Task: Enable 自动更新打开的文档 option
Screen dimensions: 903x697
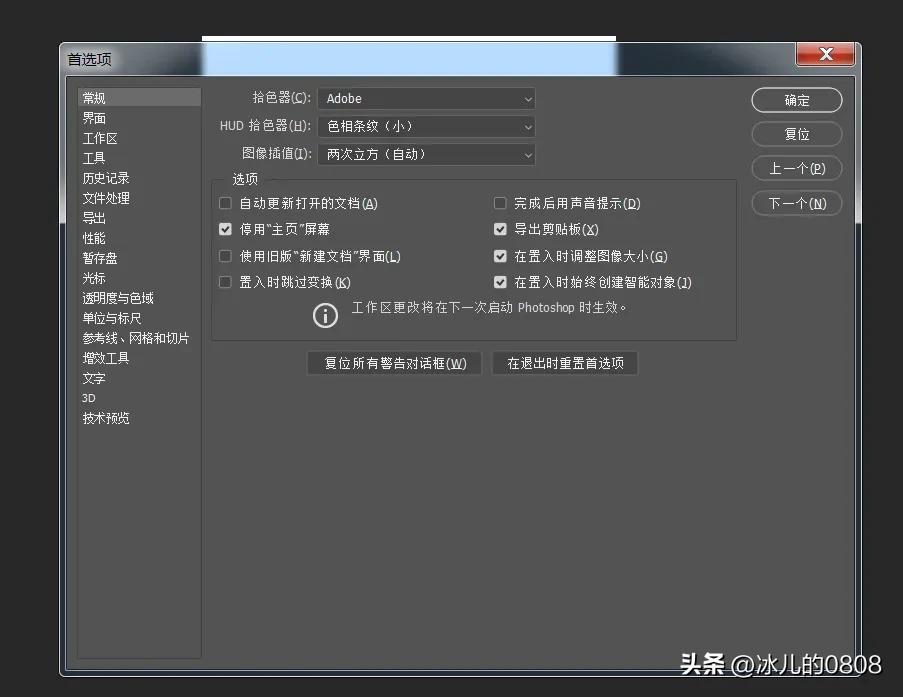Action: (225, 202)
